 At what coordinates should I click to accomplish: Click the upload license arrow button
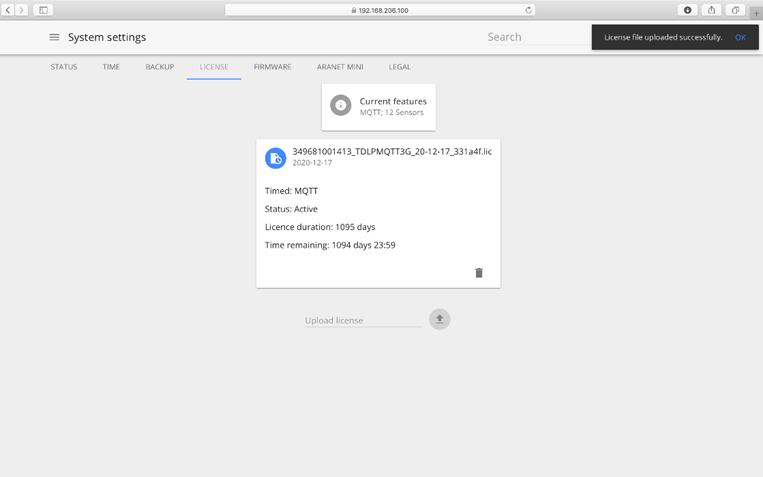[439, 319]
